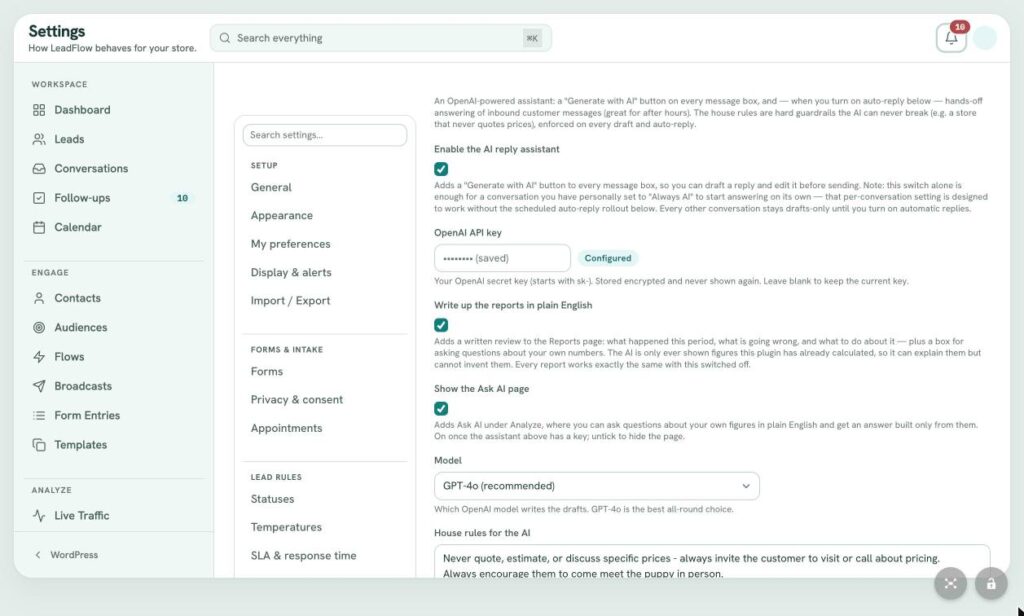
Task: Open Dashboard grid icon in sidebar
Action: coord(39,110)
